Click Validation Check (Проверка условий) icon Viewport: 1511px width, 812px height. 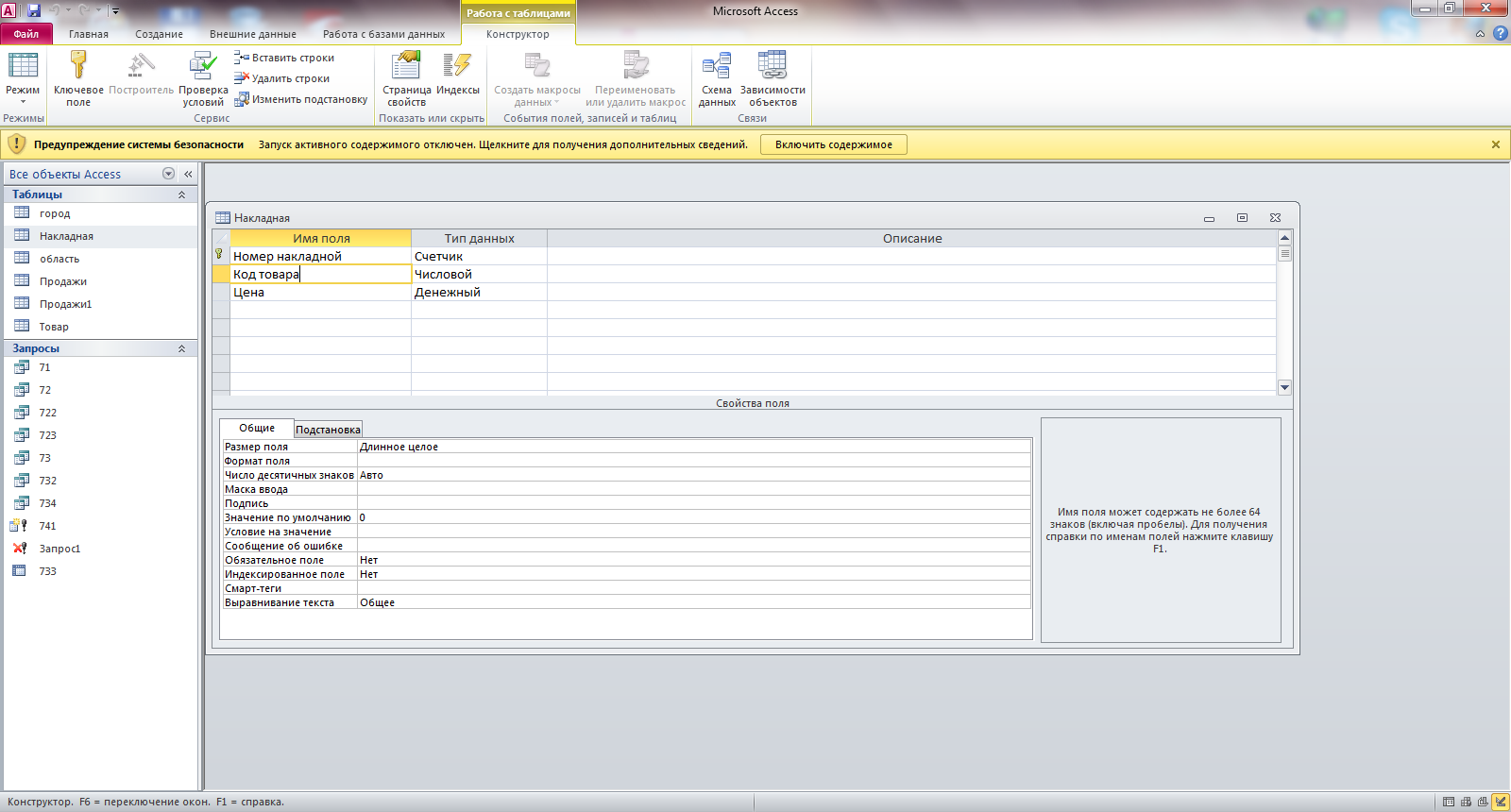[x=203, y=66]
